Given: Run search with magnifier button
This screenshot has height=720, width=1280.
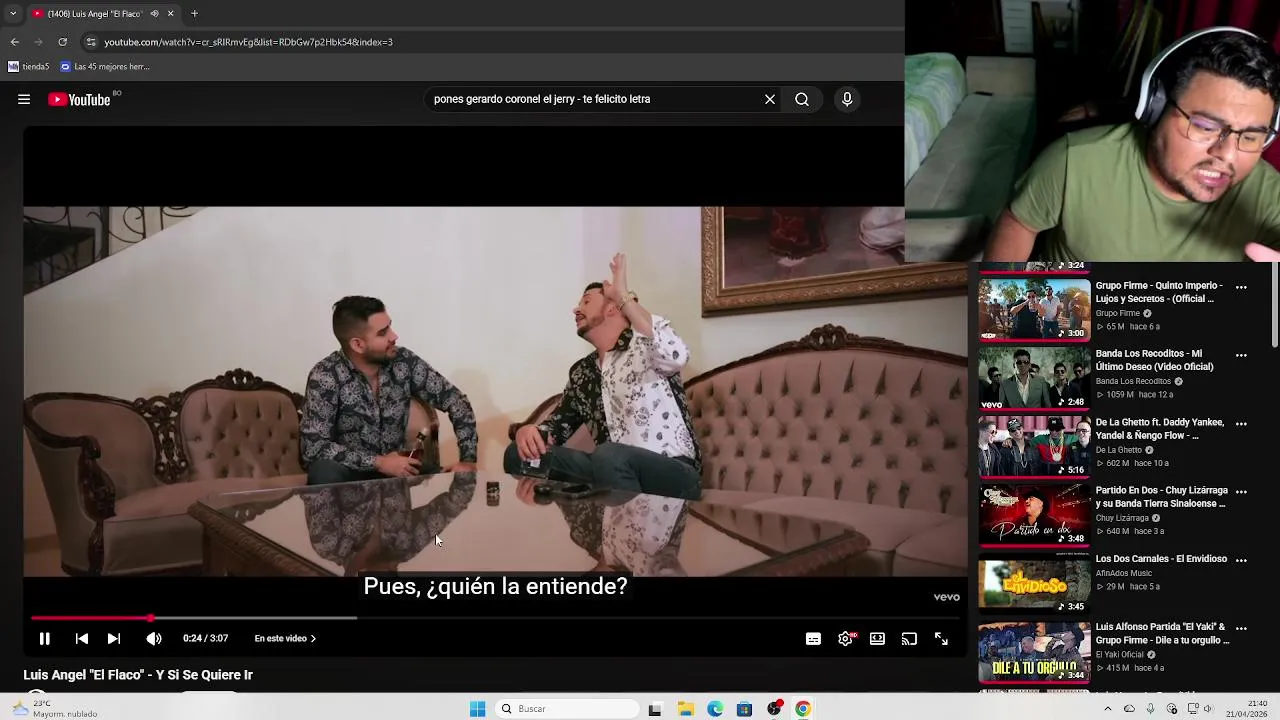Looking at the screenshot, I should [x=802, y=99].
